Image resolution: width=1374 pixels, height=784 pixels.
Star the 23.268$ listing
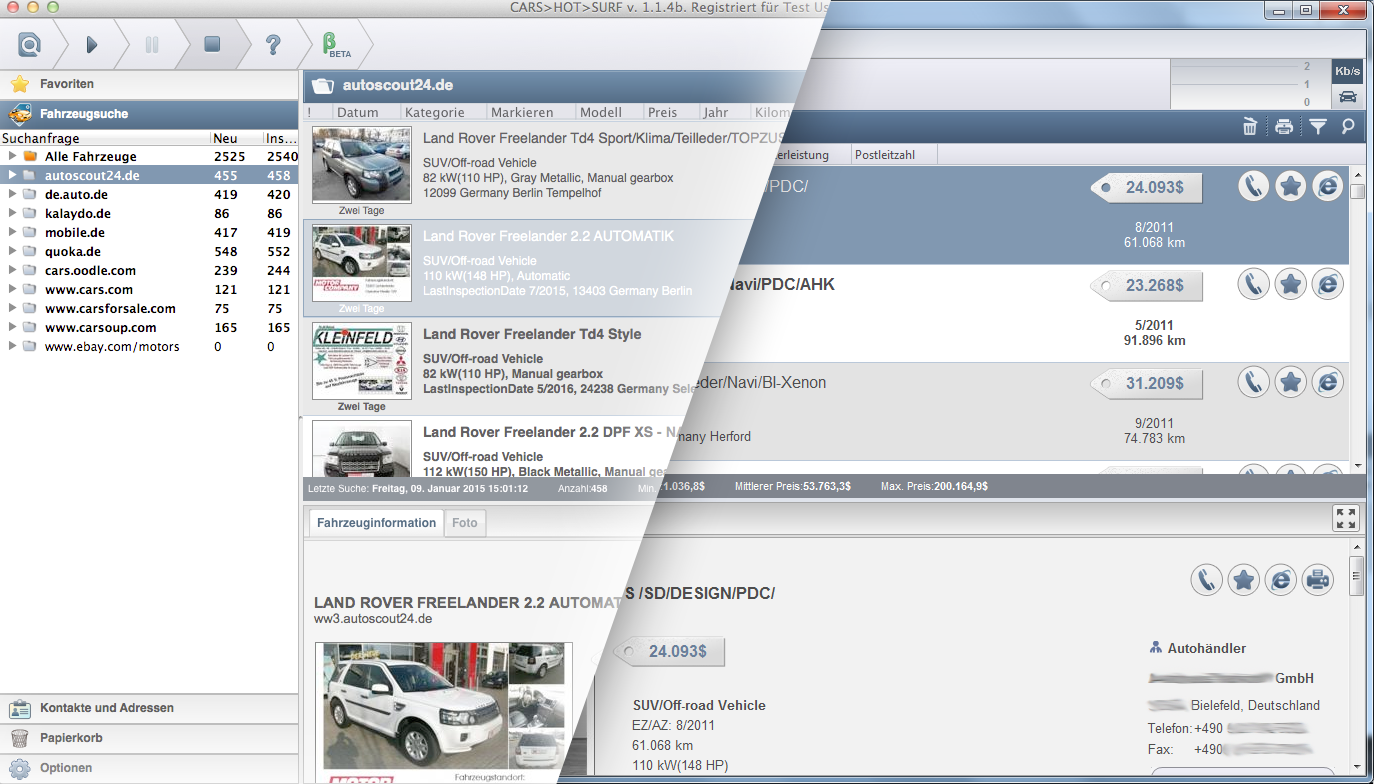pos(1291,284)
